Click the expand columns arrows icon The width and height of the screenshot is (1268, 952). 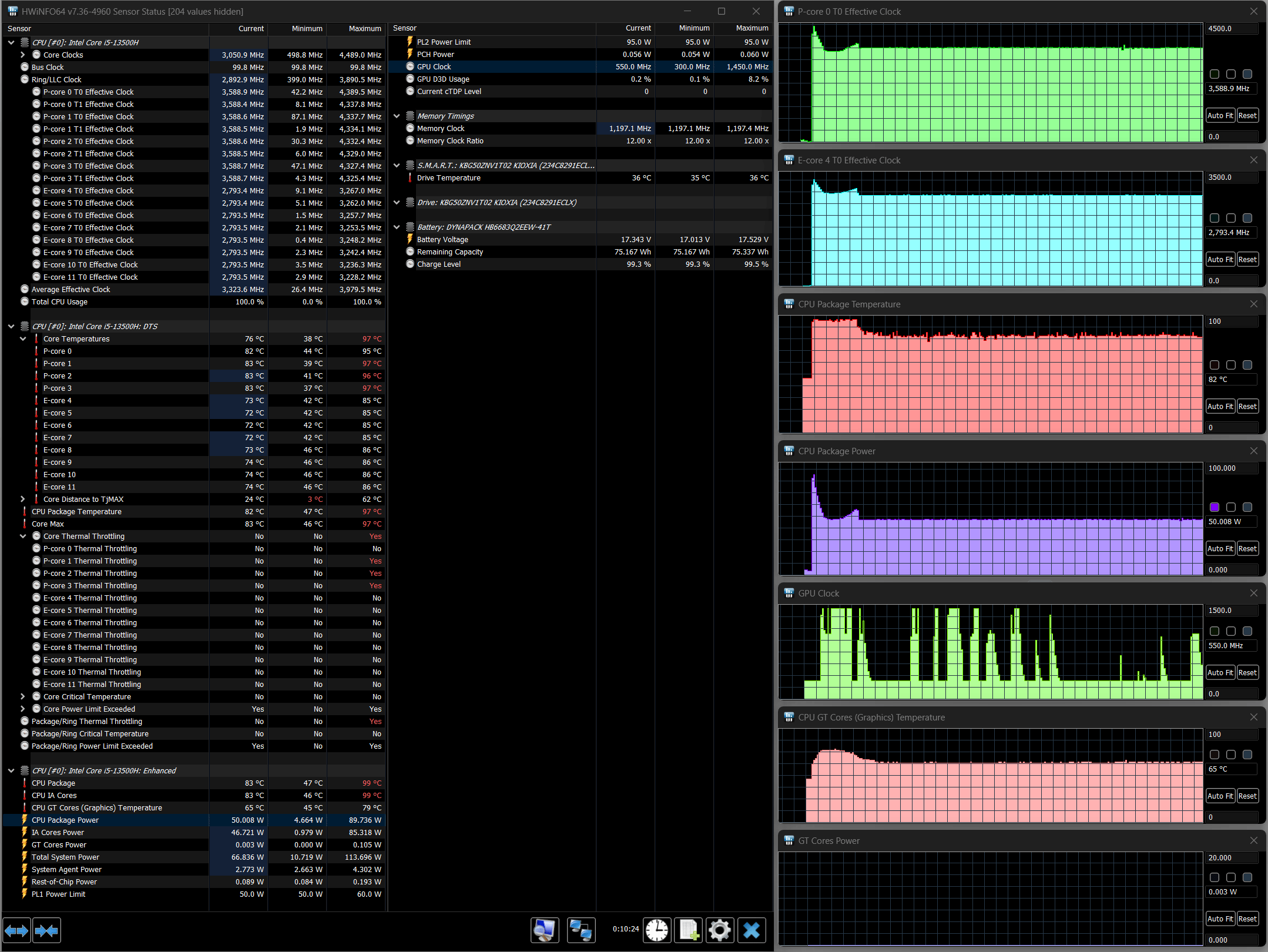[x=16, y=930]
